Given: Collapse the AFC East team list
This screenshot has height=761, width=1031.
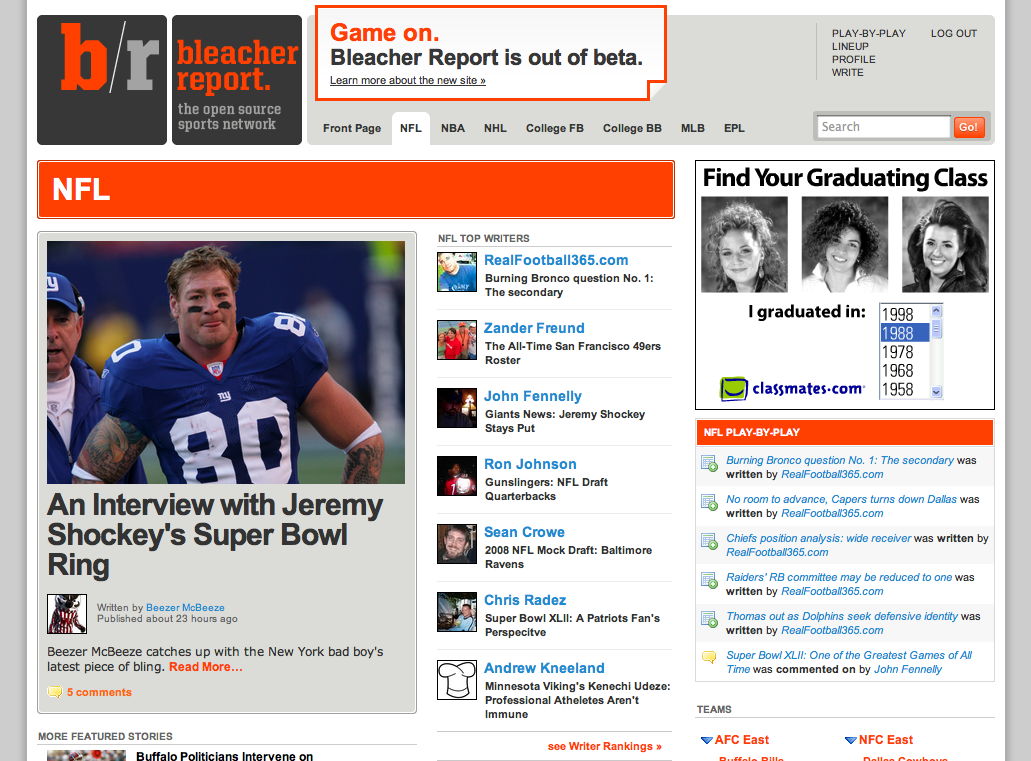Looking at the screenshot, I should pos(707,740).
